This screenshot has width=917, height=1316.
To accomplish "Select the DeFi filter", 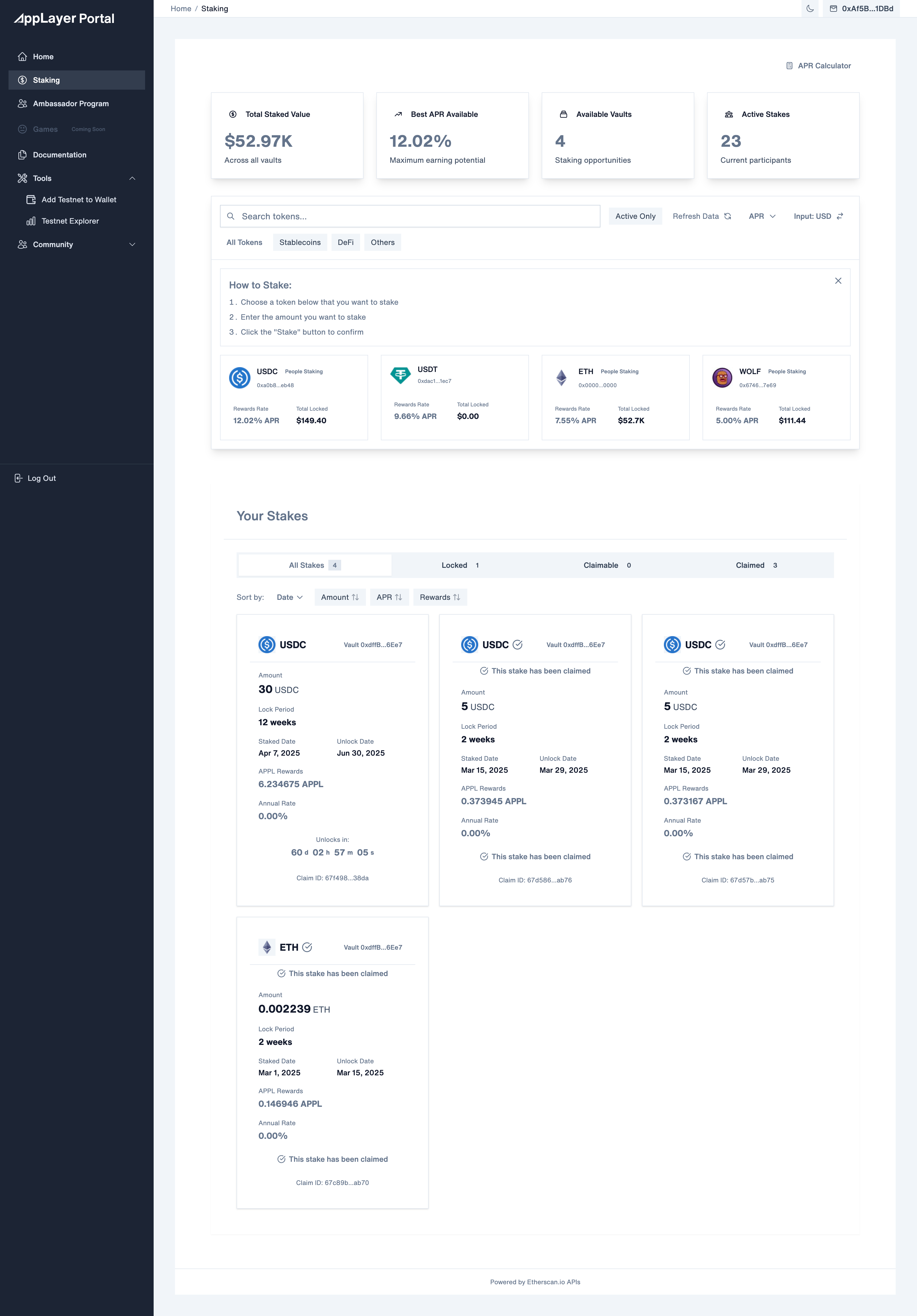I will (346, 243).
